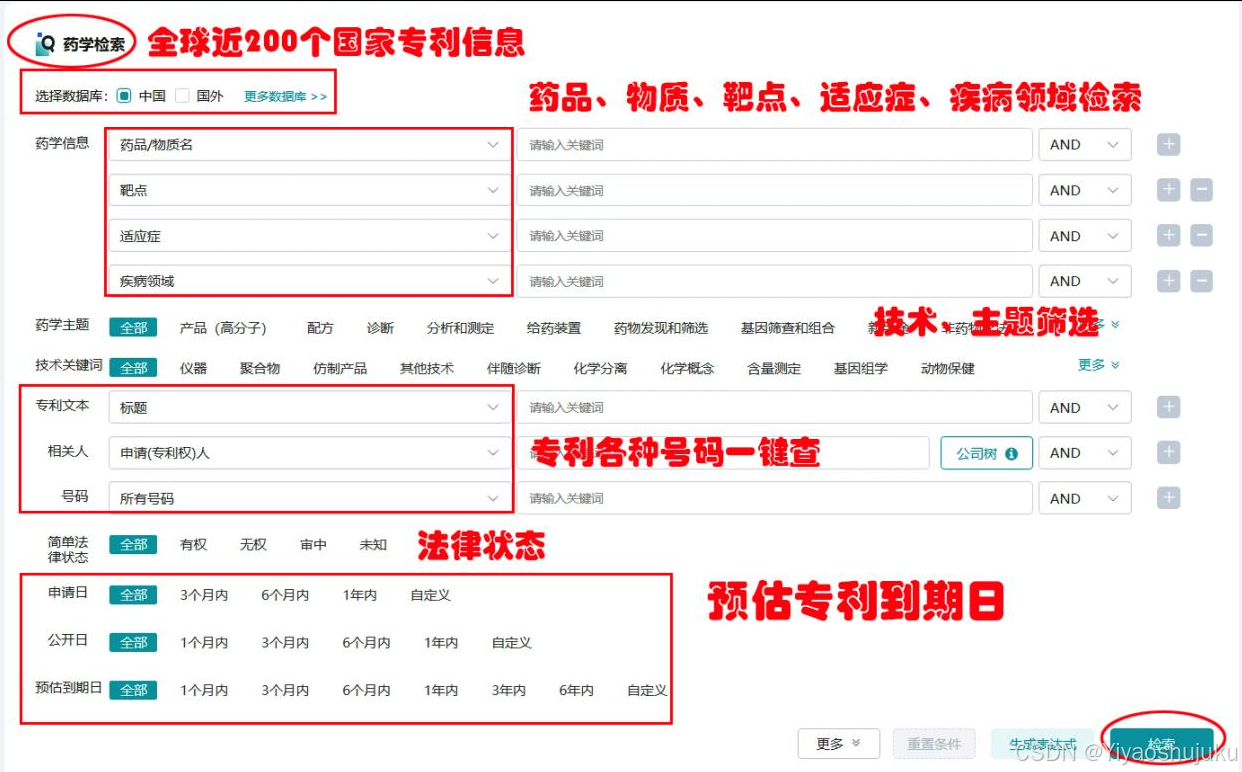Select 给药装置 pharmacy topic
Screen dimensions: 1242x772
pyautogui.click(x=554, y=328)
